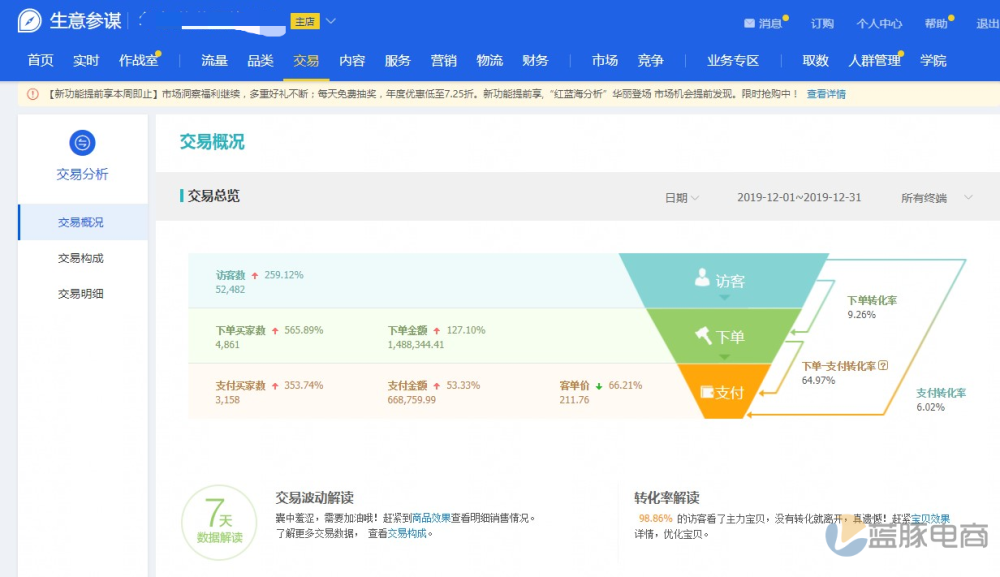Click the green down arrow beside 客单价
Screen dimensions: 1000x577
point(599,386)
